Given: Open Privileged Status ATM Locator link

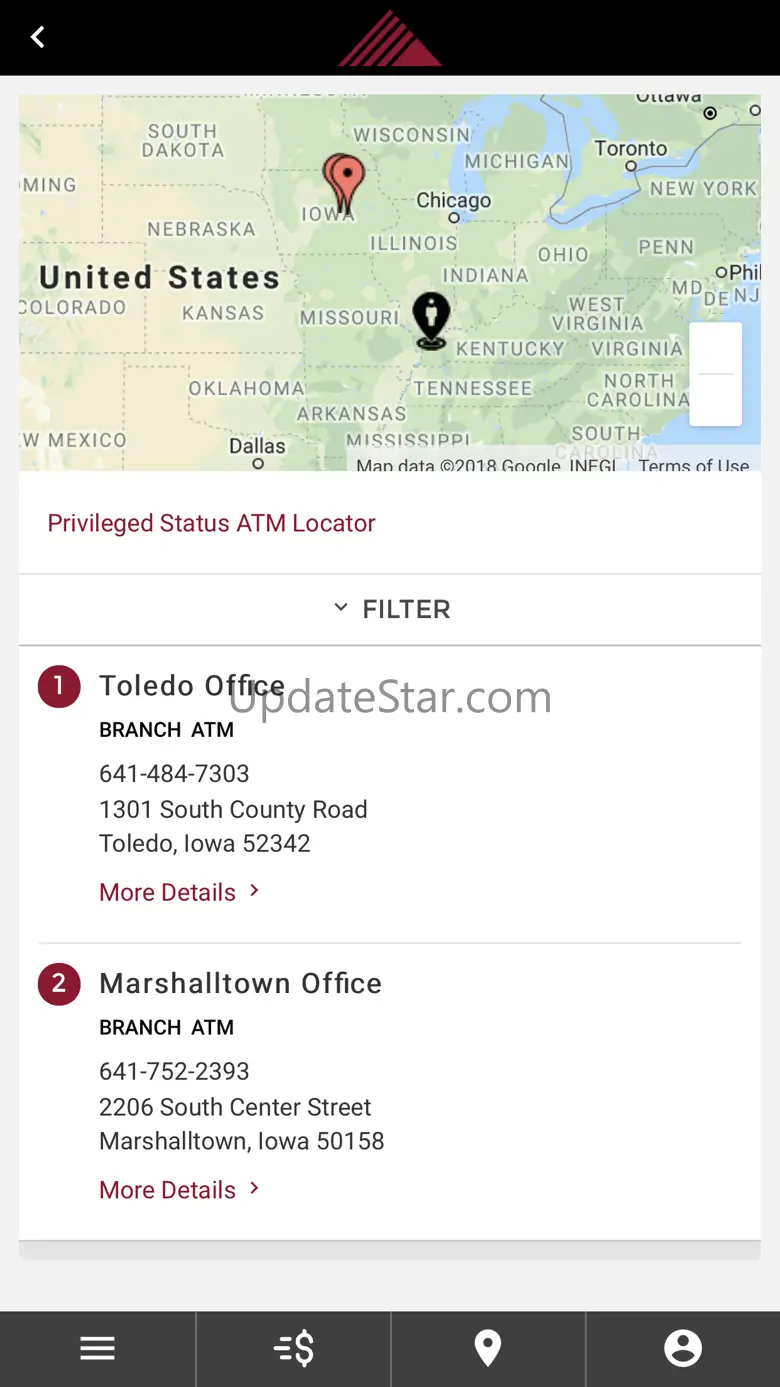Looking at the screenshot, I should (x=211, y=523).
